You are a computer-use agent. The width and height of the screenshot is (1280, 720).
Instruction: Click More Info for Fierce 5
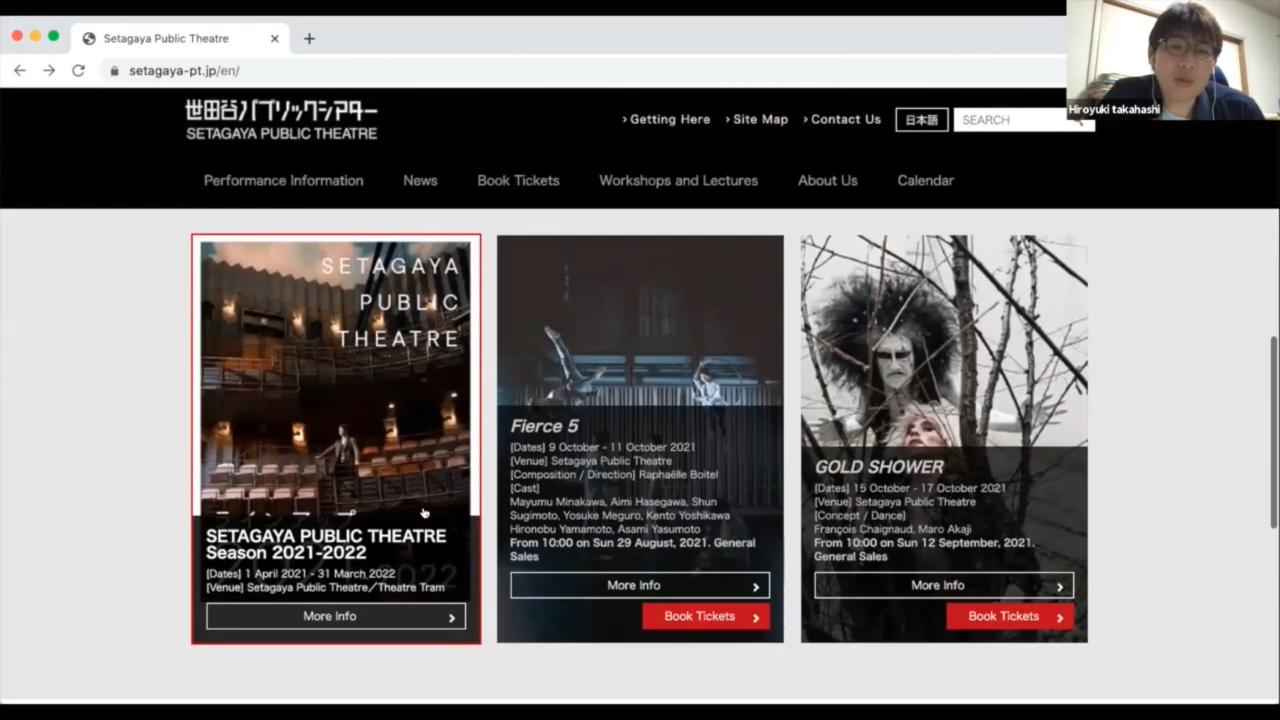(x=640, y=586)
